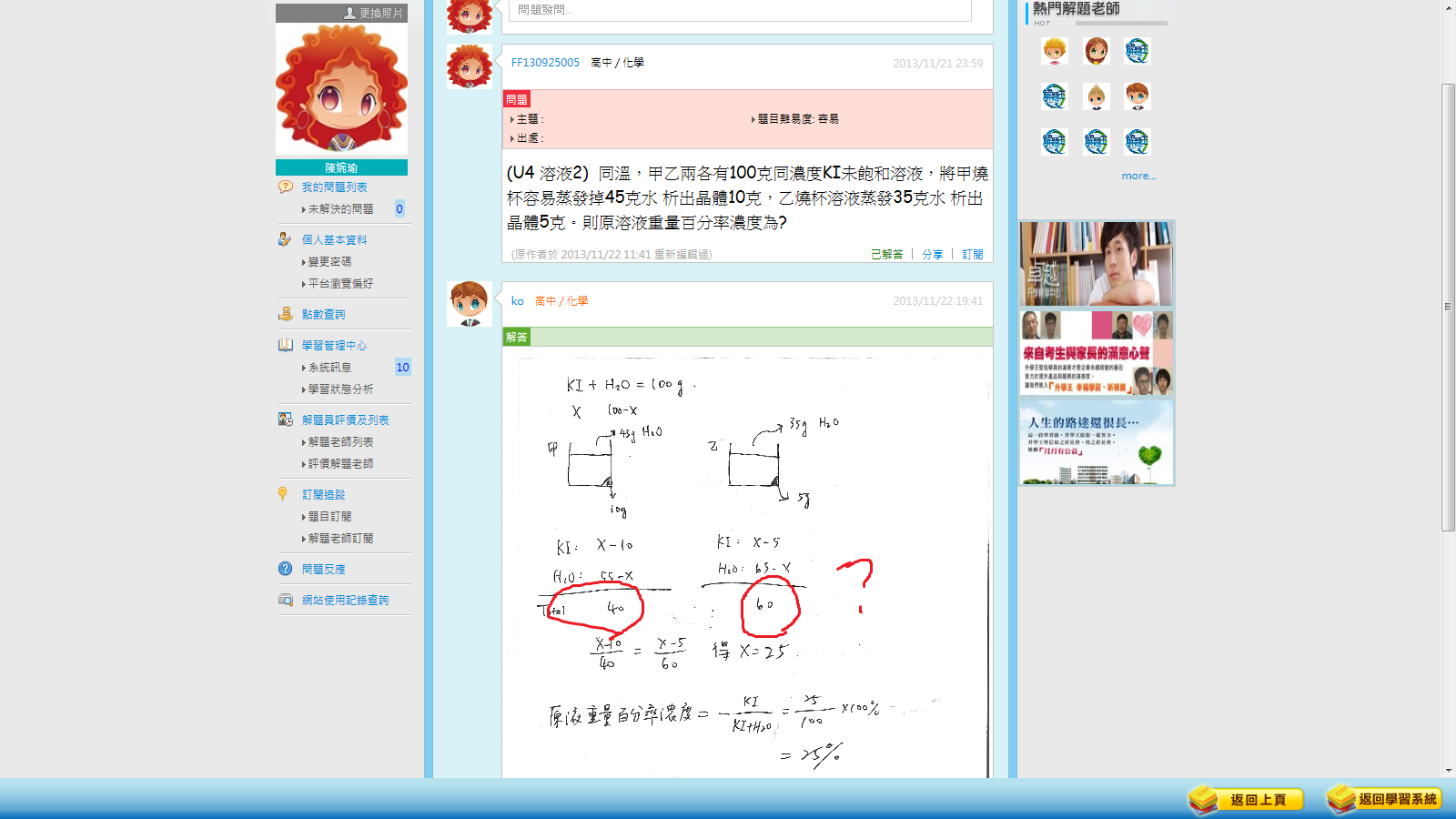Click the 學習管理中心 book icon
Viewport: 1456px width, 819px height.
click(285, 345)
